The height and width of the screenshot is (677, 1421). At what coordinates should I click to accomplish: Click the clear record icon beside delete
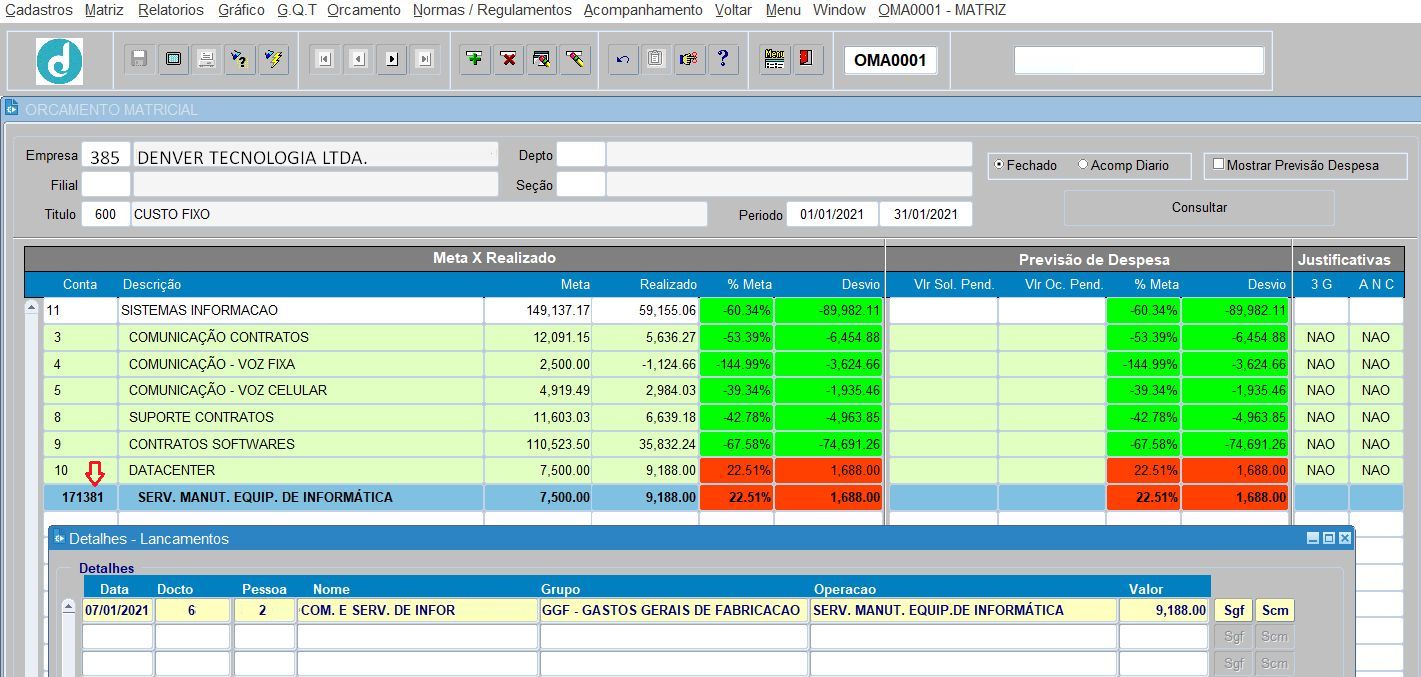pyautogui.click(x=541, y=59)
